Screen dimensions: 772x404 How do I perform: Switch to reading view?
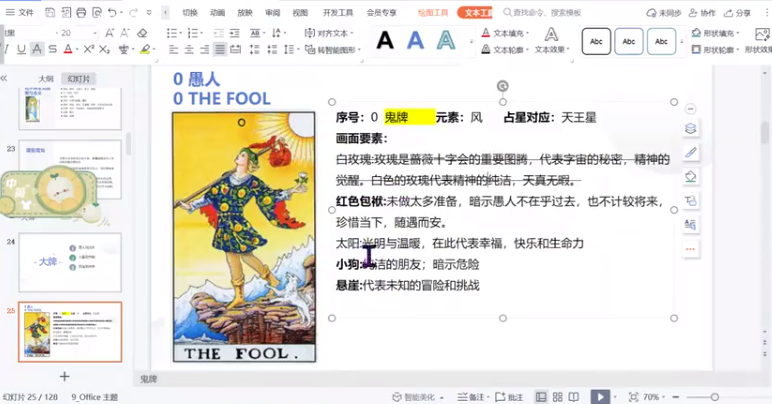574,397
